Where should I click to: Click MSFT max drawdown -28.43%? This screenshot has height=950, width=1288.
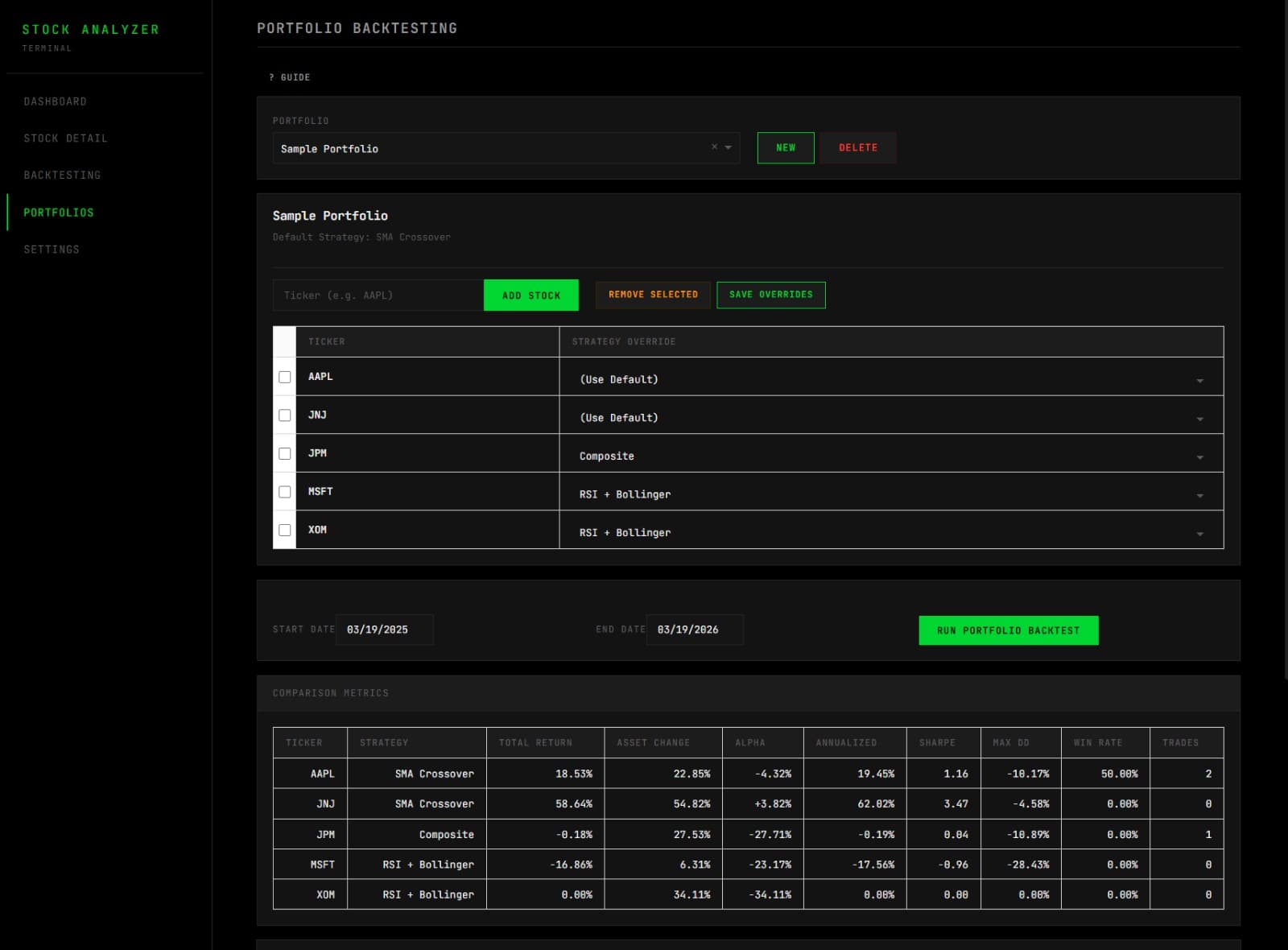(1028, 865)
